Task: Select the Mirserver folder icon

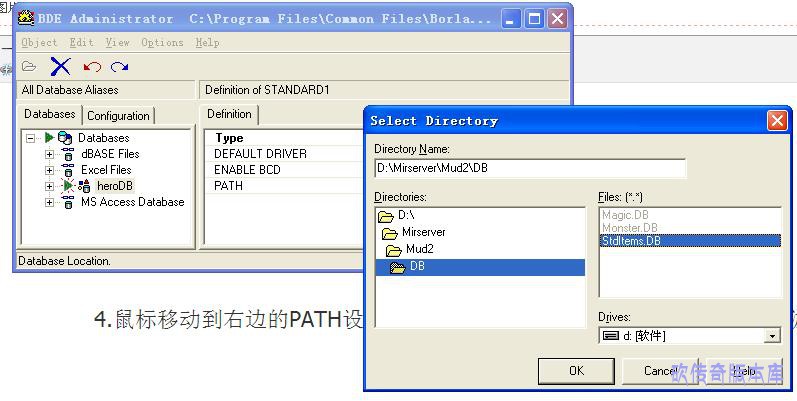Action: coord(389,232)
